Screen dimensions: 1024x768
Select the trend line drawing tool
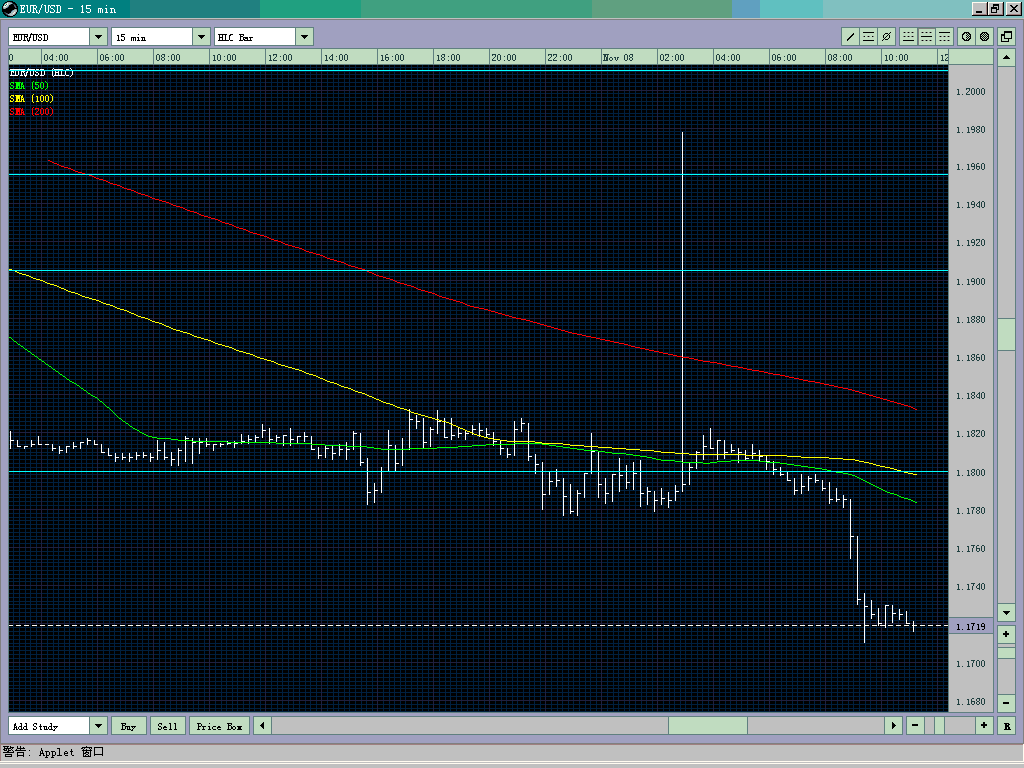coord(850,36)
